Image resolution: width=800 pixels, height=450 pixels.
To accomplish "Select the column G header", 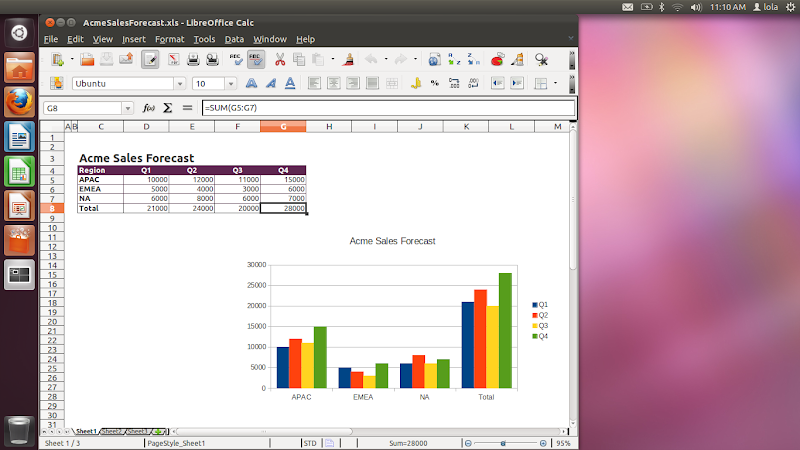I will coord(283,126).
